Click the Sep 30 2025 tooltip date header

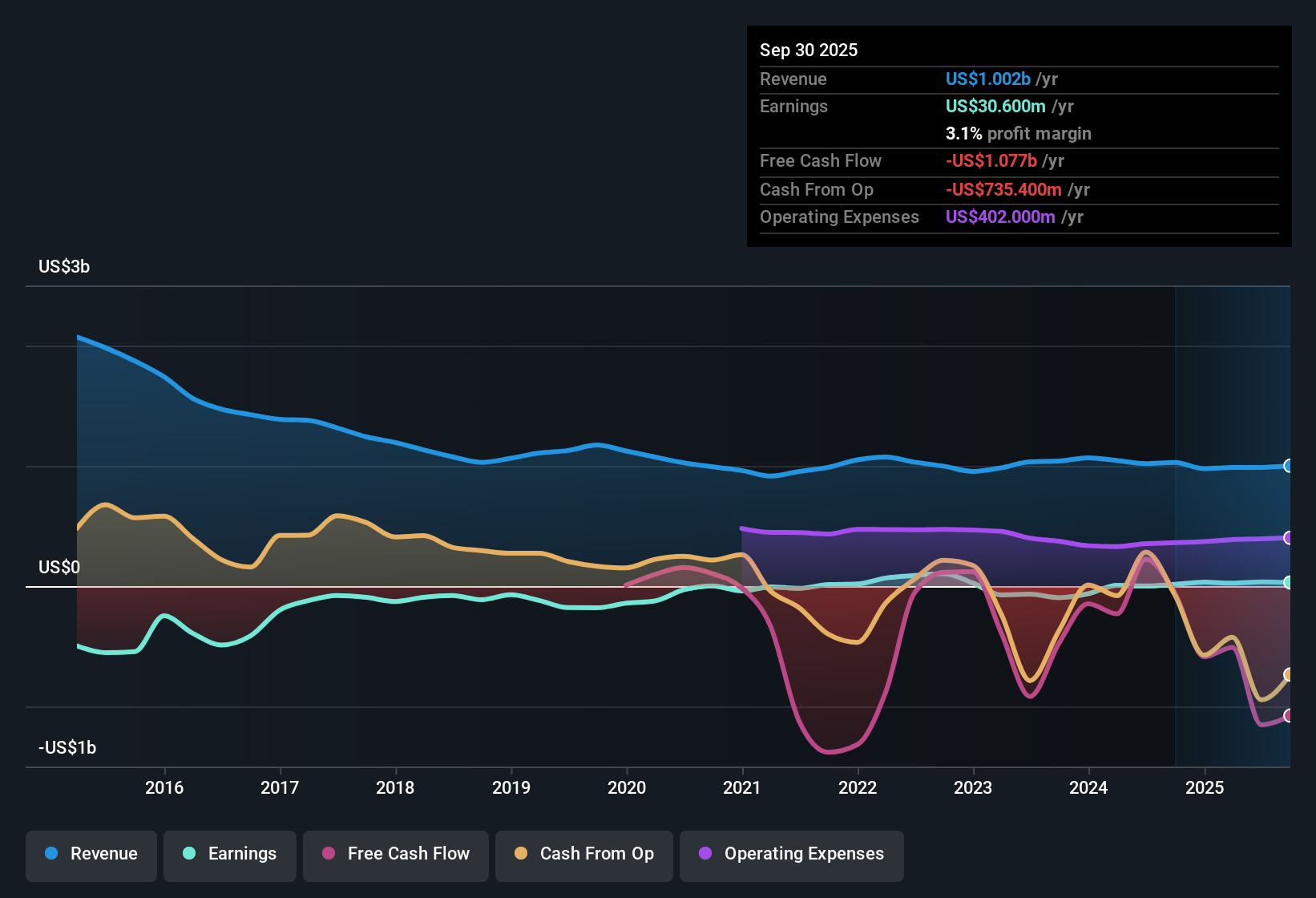809,51
